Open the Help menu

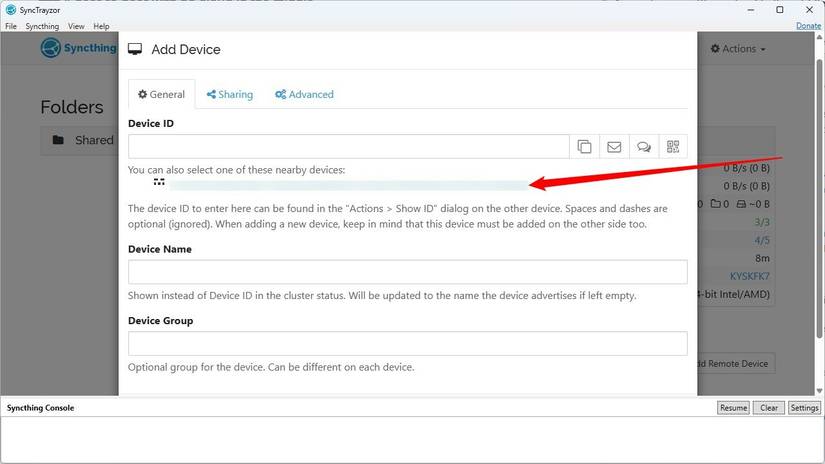101,26
